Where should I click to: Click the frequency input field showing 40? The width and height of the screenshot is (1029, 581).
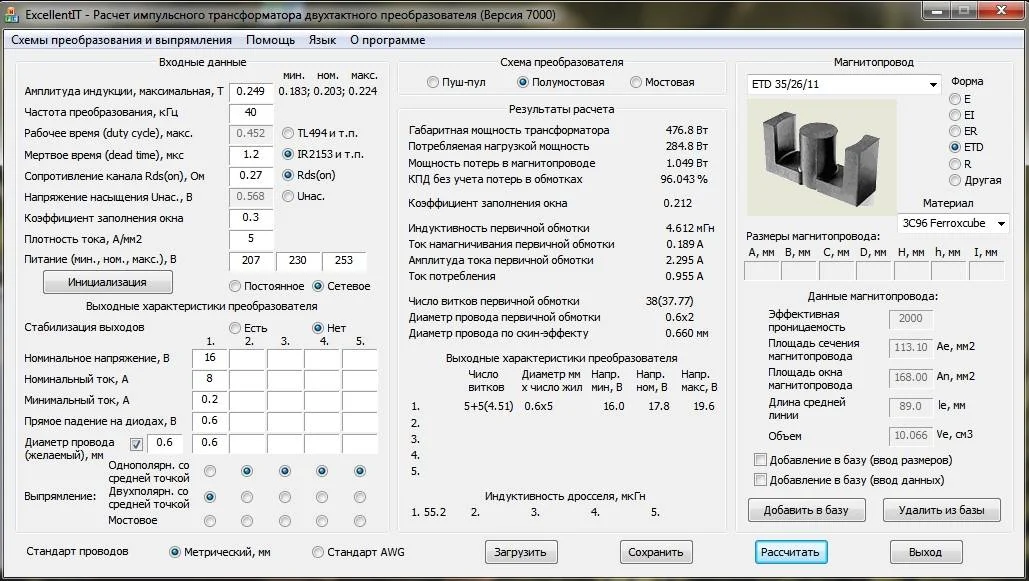pos(251,112)
